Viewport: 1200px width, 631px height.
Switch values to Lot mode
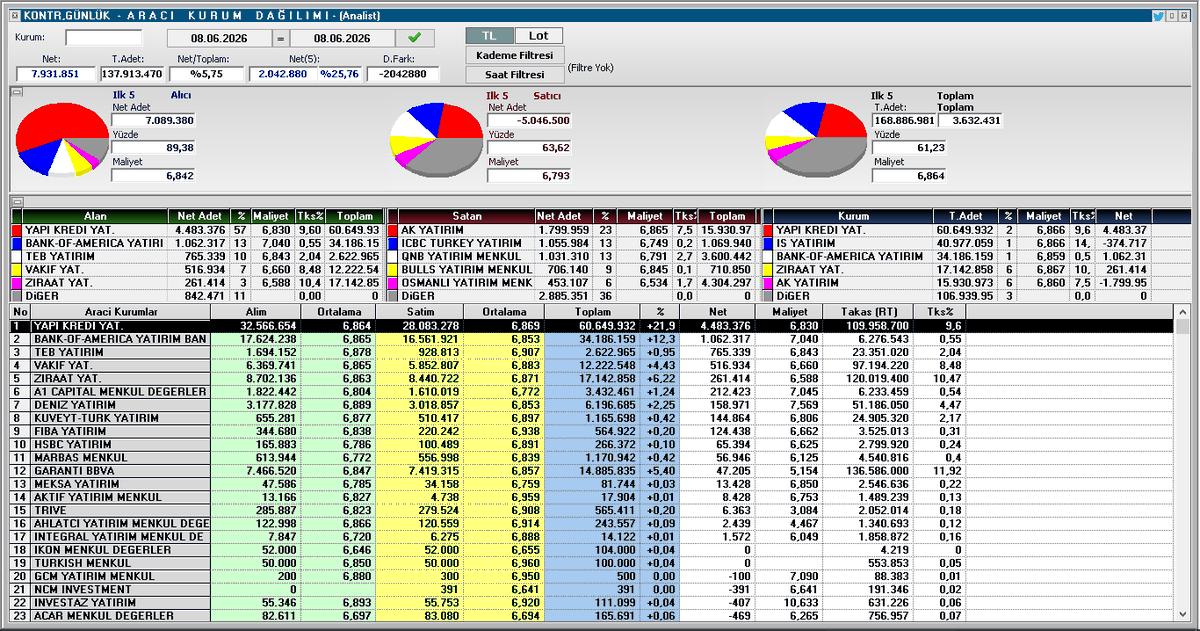(x=538, y=35)
